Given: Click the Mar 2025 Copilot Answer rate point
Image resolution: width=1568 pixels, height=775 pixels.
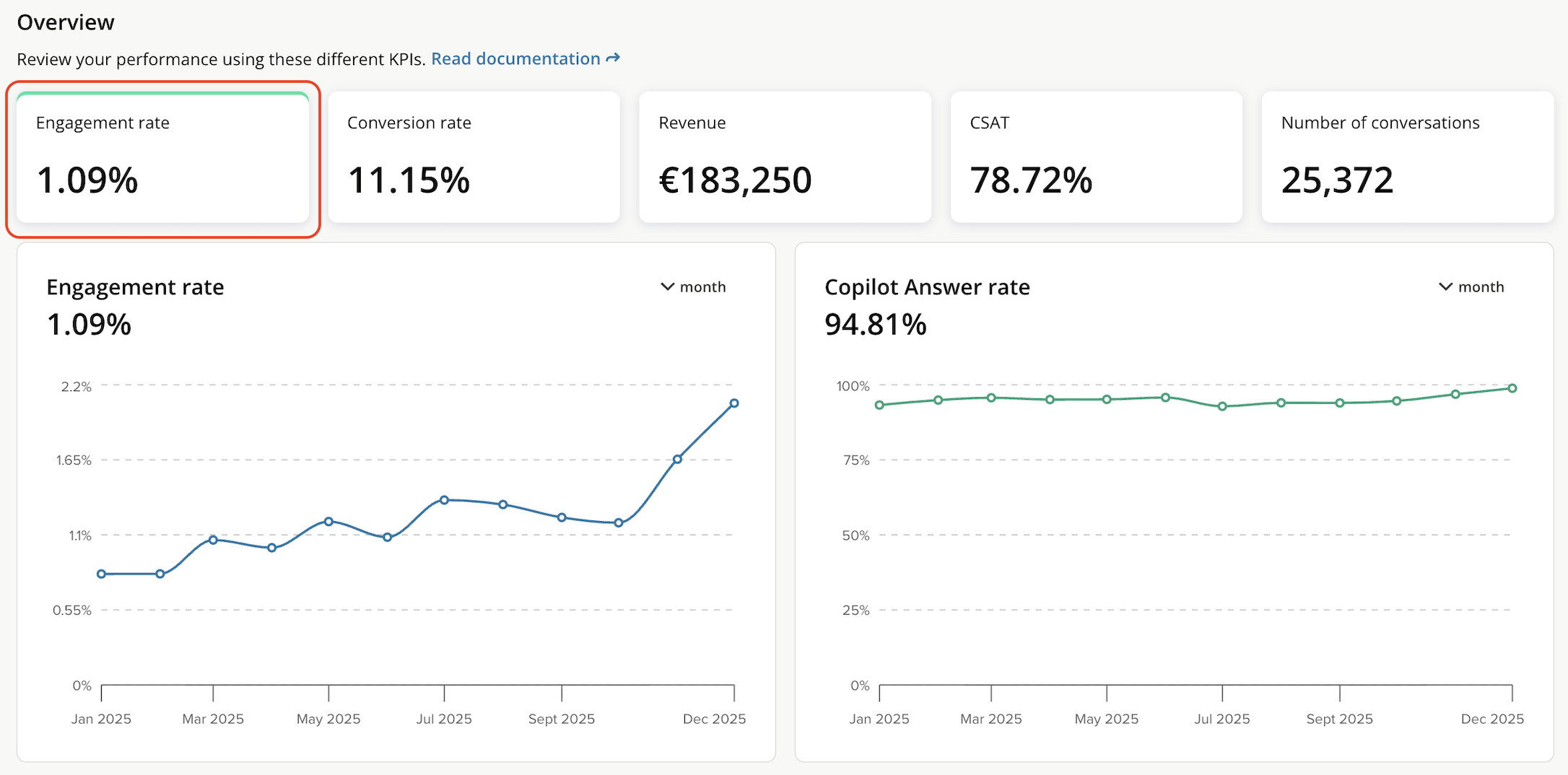Looking at the screenshot, I should [x=991, y=398].
